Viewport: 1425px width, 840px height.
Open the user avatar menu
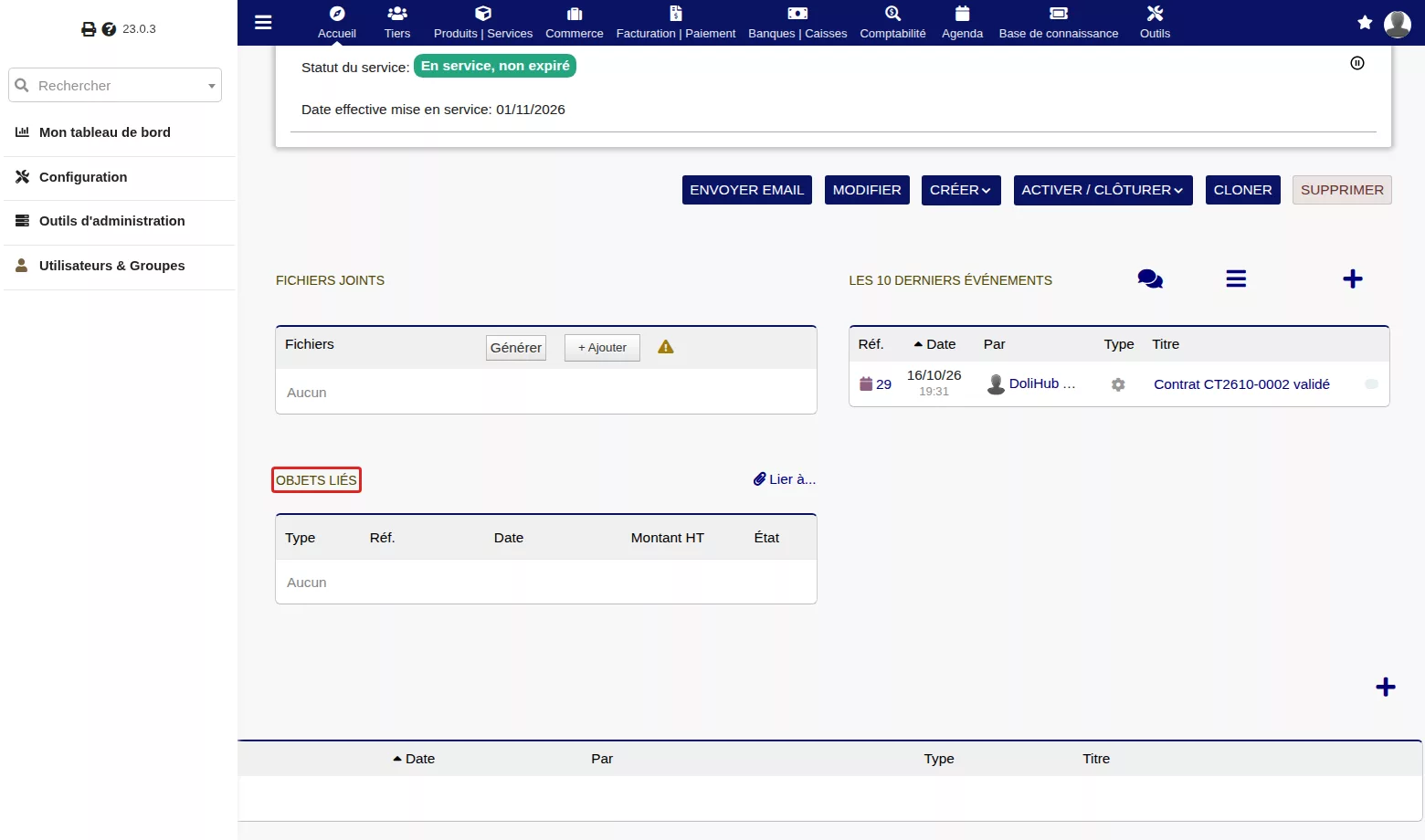1398,24
